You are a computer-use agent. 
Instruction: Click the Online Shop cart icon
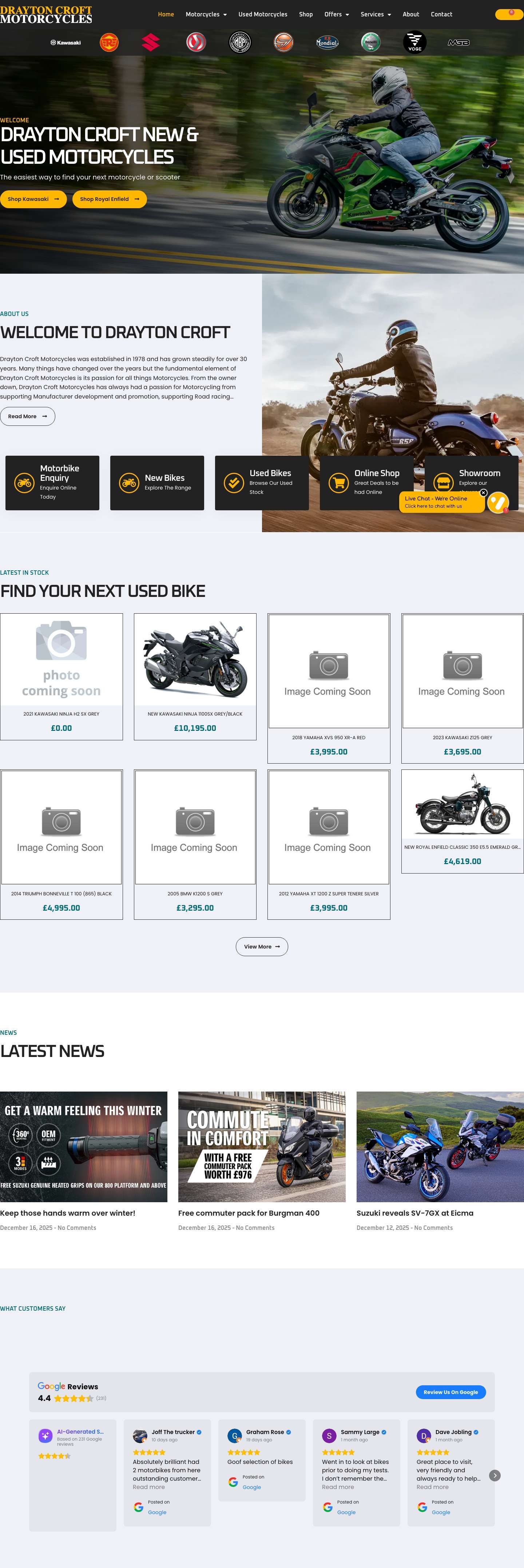(x=338, y=483)
